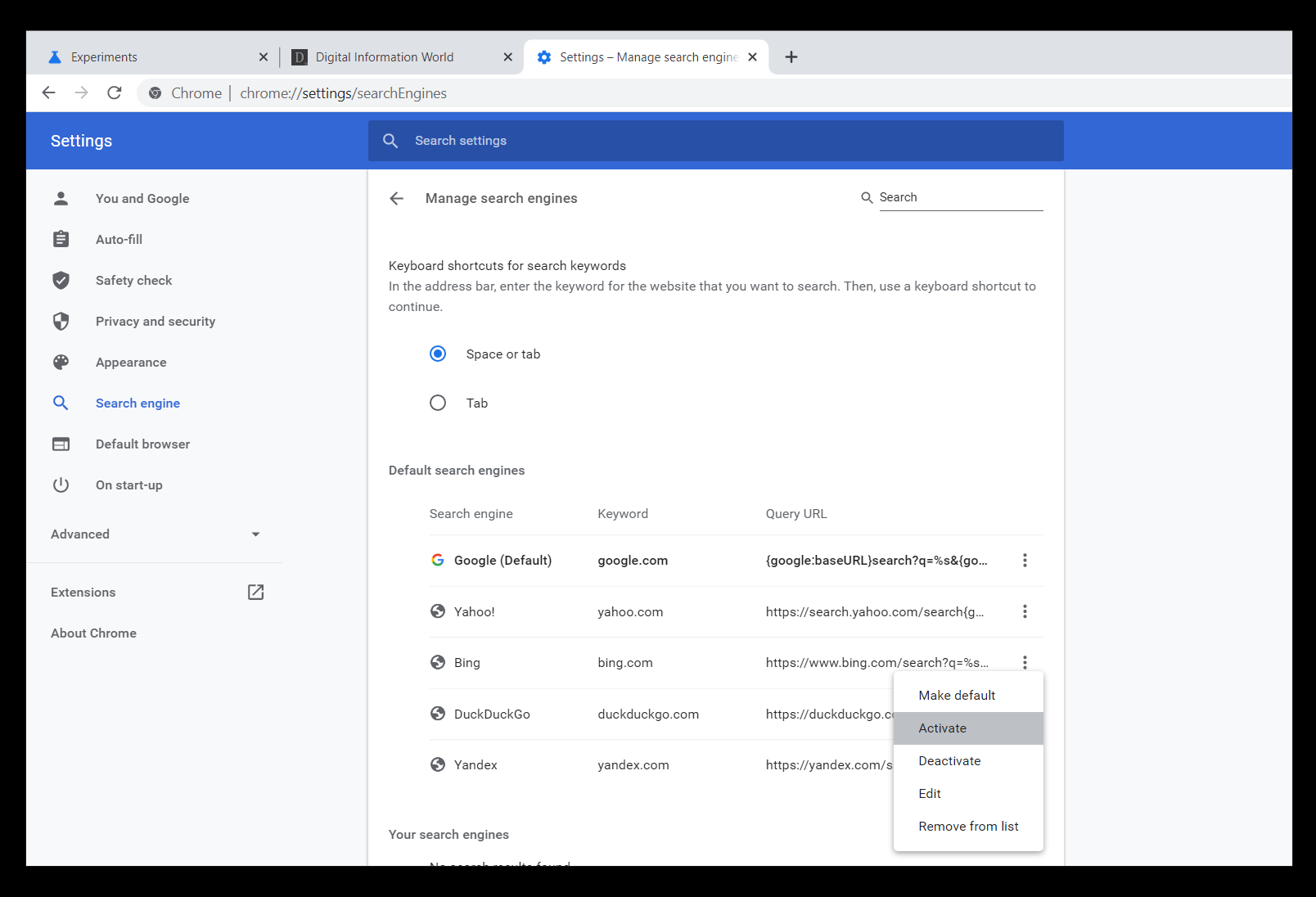The image size is (1316, 897).
Task: Close the Digital Information World tab
Action: 507,56
